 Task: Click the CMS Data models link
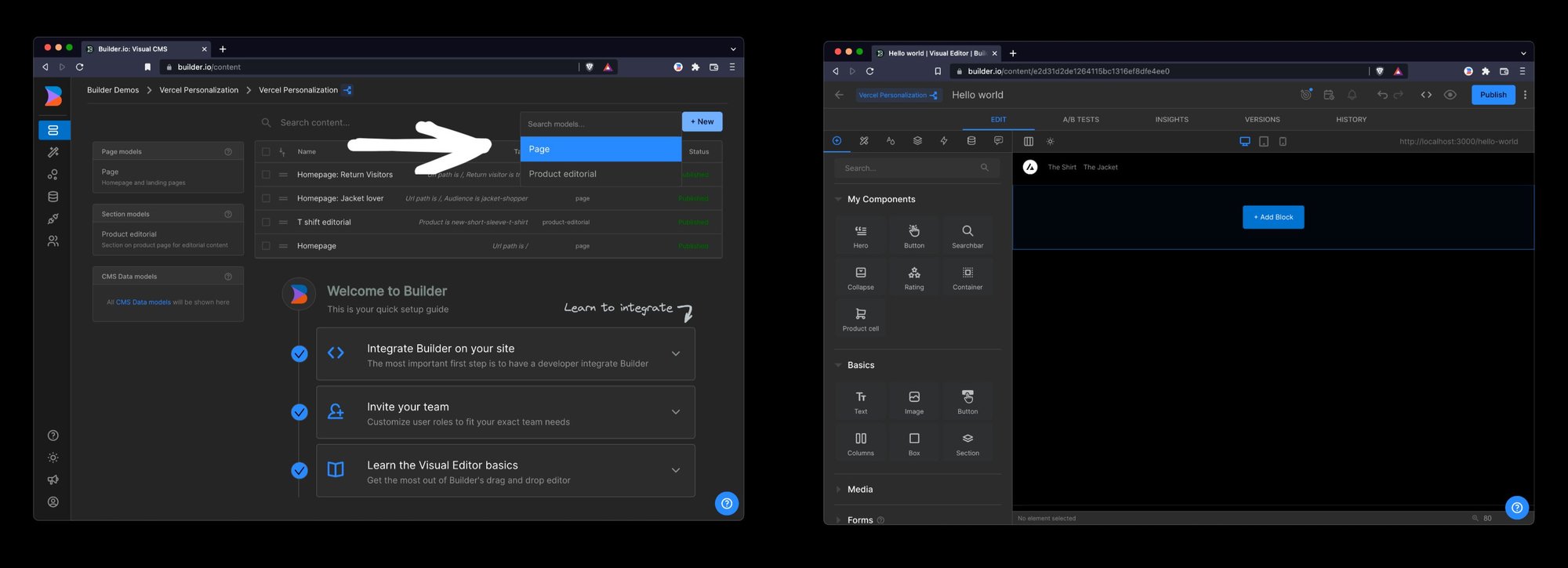(x=143, y=302)
